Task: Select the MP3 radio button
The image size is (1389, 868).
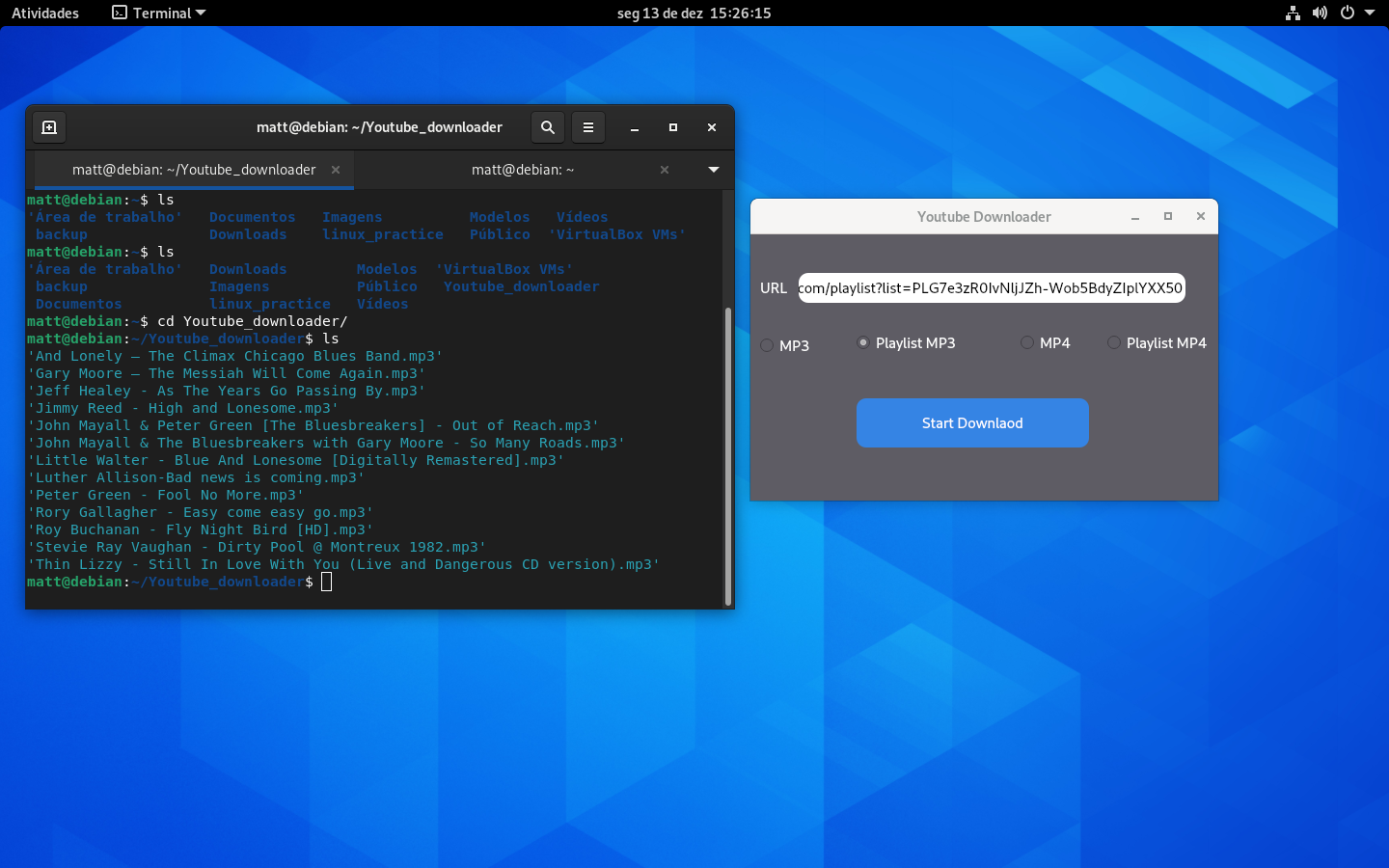Action: tap(767, 343)
